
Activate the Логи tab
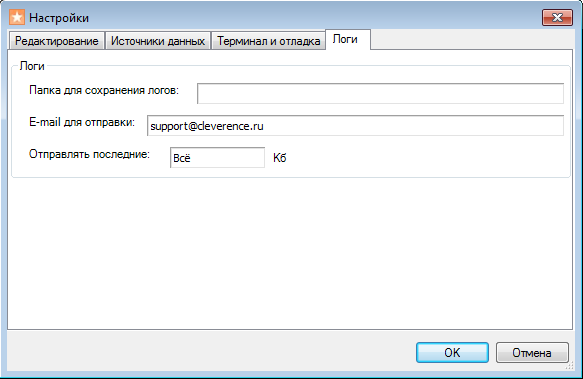(347, 39)
